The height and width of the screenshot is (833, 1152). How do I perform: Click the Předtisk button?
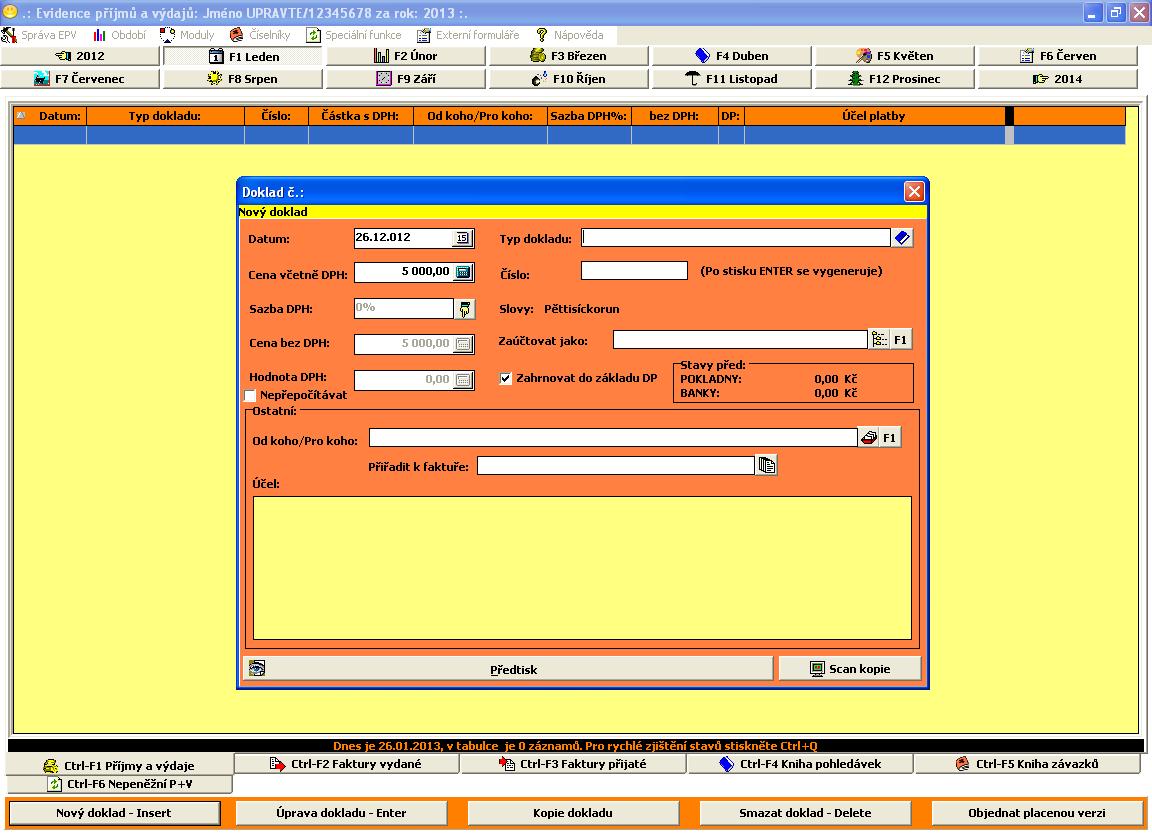508,669
